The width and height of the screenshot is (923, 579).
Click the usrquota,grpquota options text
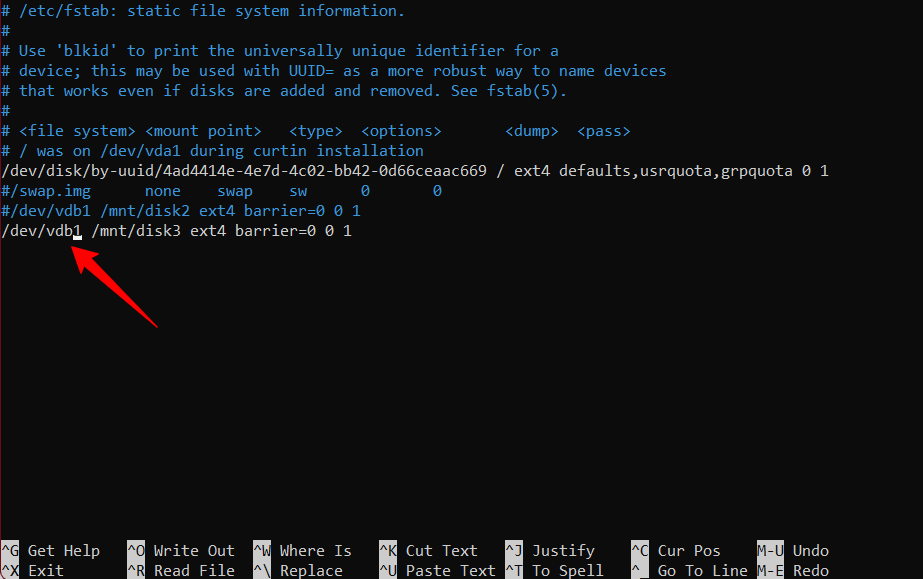pos(716,171)
